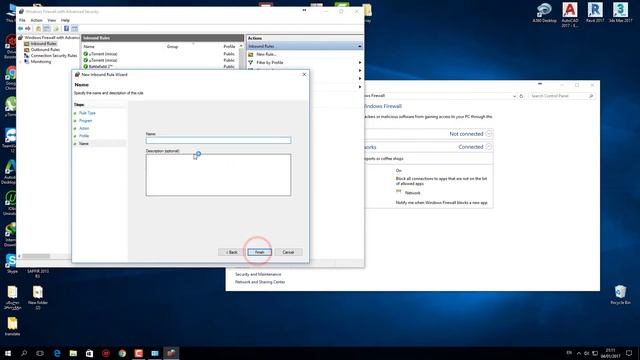Select the Name step in wizard
This screenshot has width=640, height=360.
point(84,144)
